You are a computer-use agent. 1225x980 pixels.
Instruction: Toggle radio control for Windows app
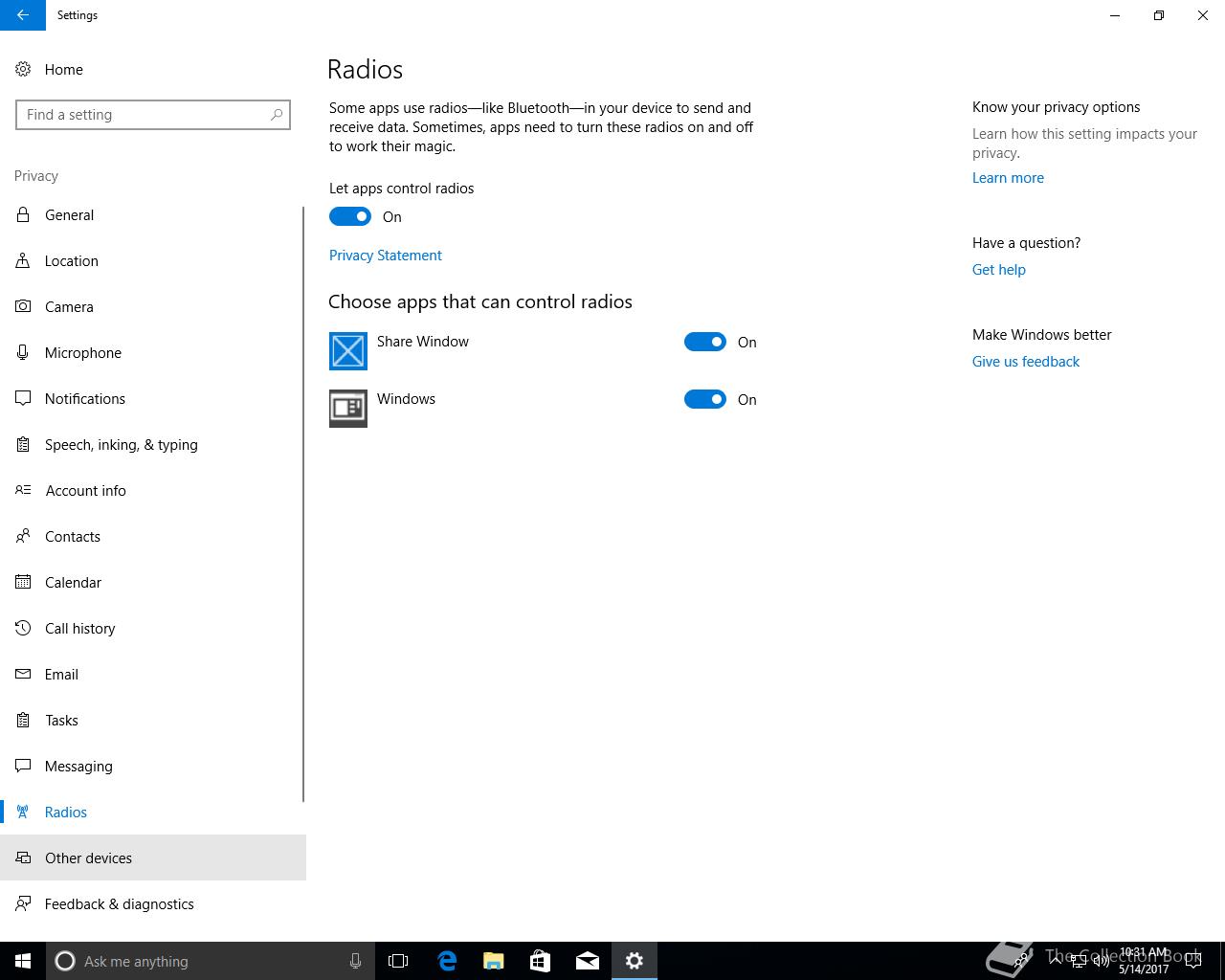(705, 399)
